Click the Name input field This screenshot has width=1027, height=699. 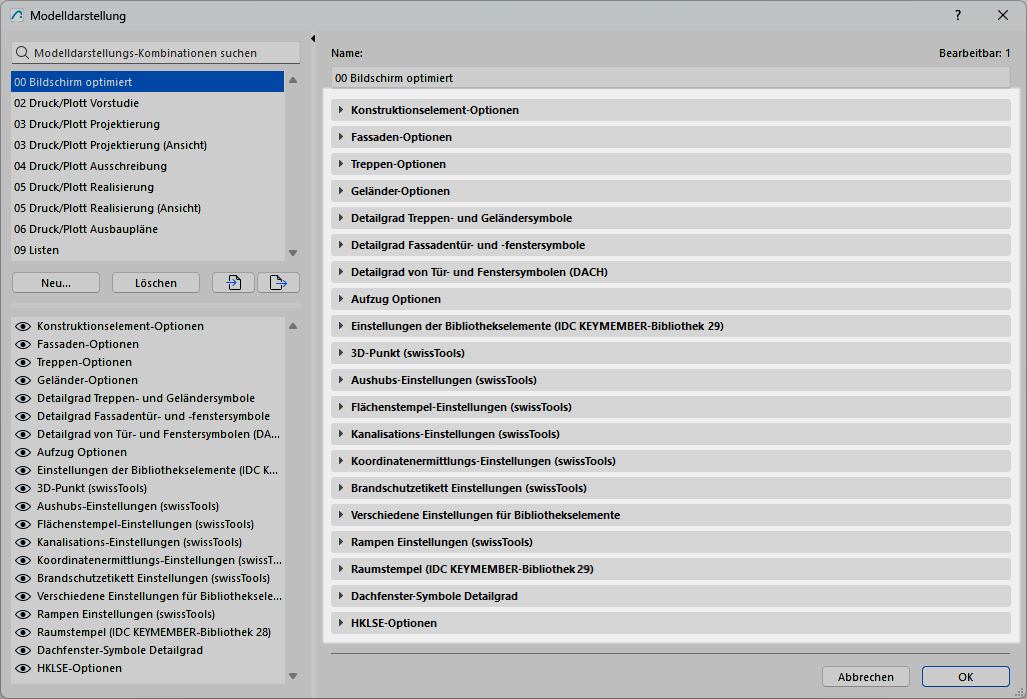pyautogui.click(x=670, y=78)
